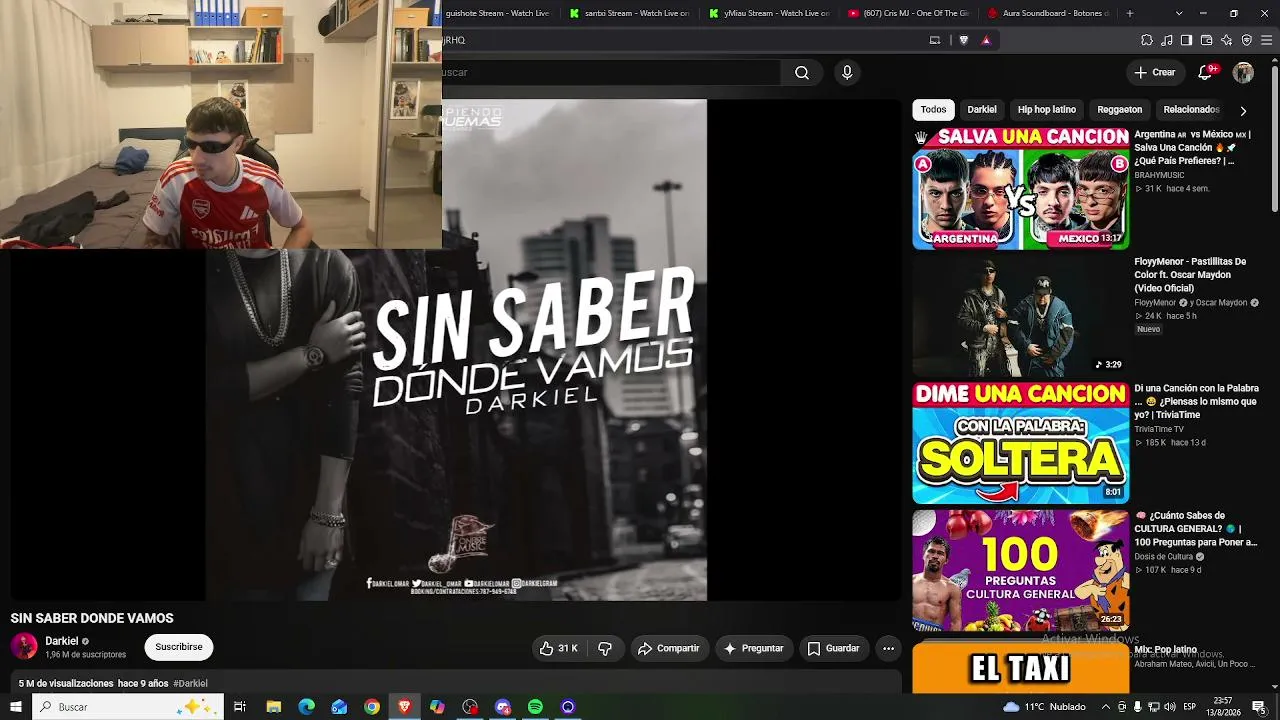This screenshot has height=720, width=1280.
Task: Click the cast/screen icon in the address bar
Action: [935, 40]
